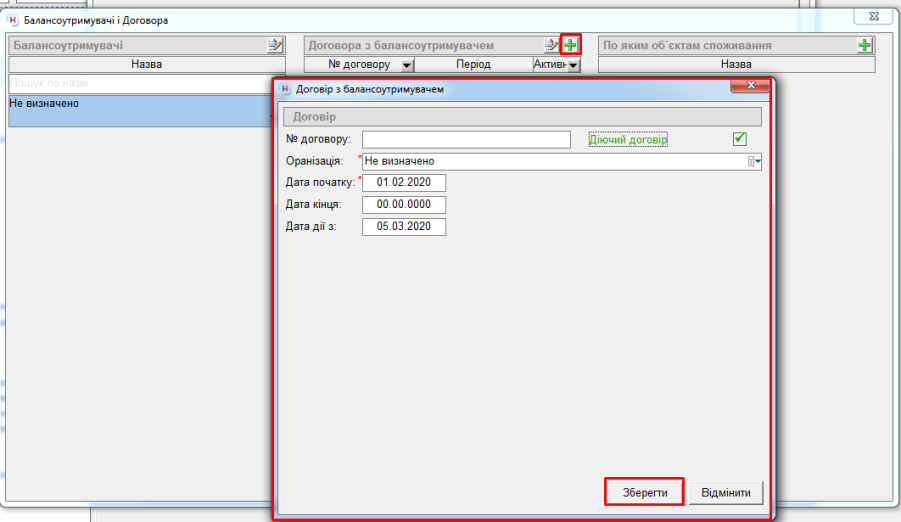Click the app icon in Балансоутримувачі і Договора title bar
The width and height of the screenshot is (901, 522).
click(x=13, y=19)
